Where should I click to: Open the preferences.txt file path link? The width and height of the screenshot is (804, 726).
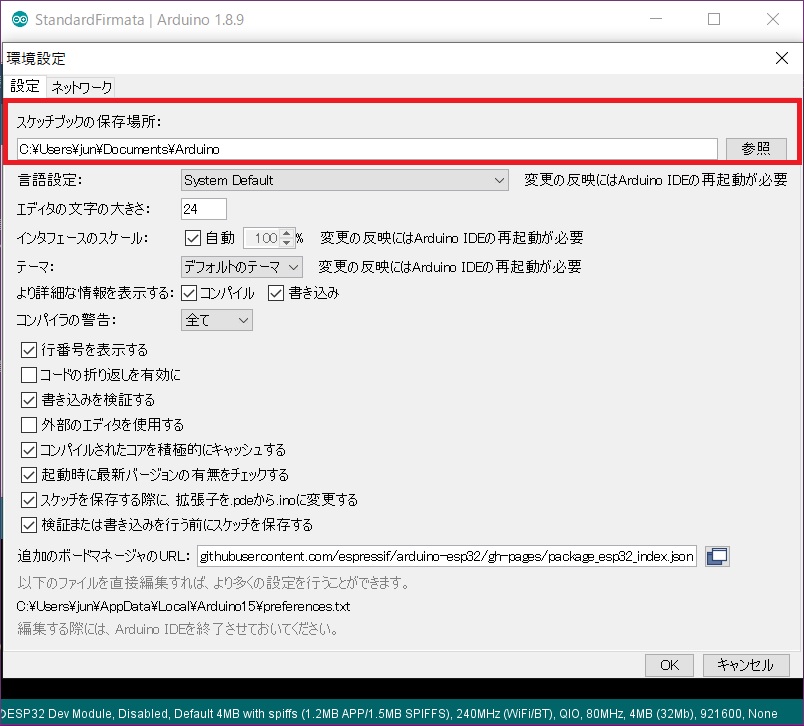click(x=183, y=607)
